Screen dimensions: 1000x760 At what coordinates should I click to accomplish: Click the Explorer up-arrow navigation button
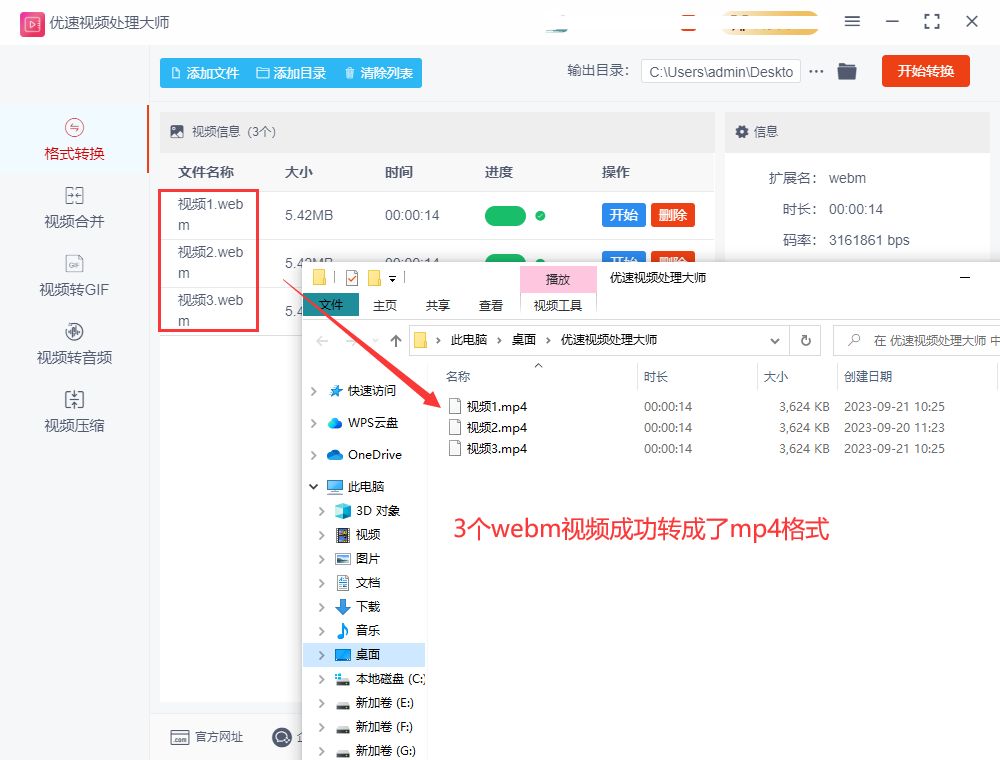(395, 340)
